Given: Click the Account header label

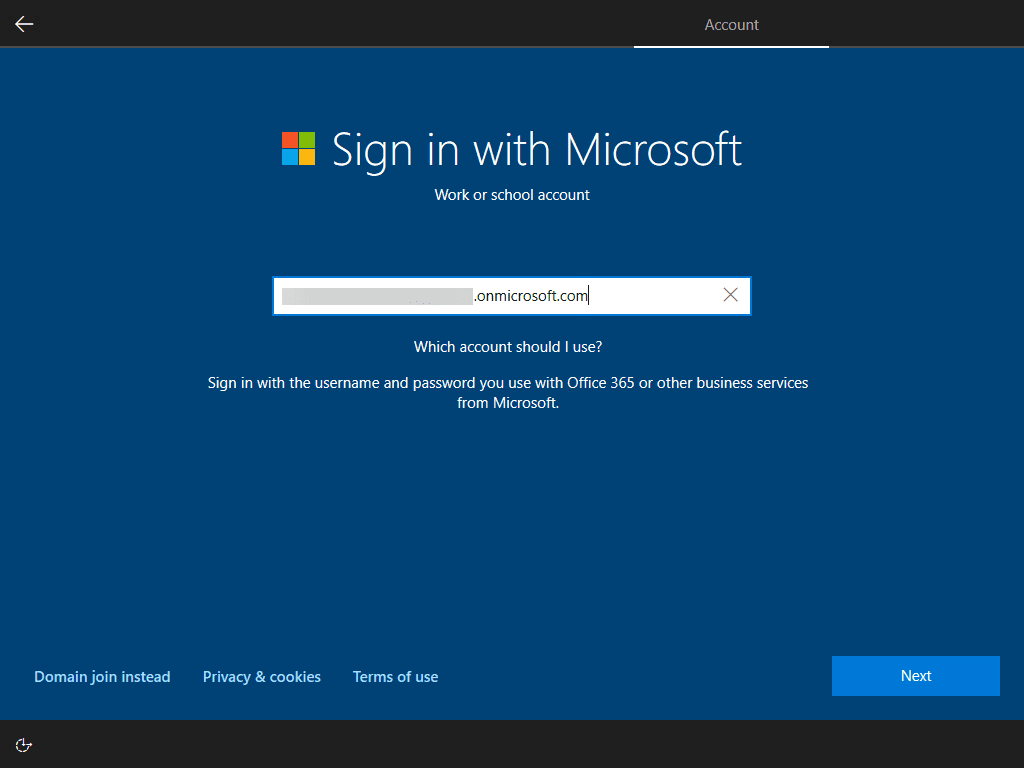Looking at the screenshot, I should pyautogui.click(x=731, y=24).
